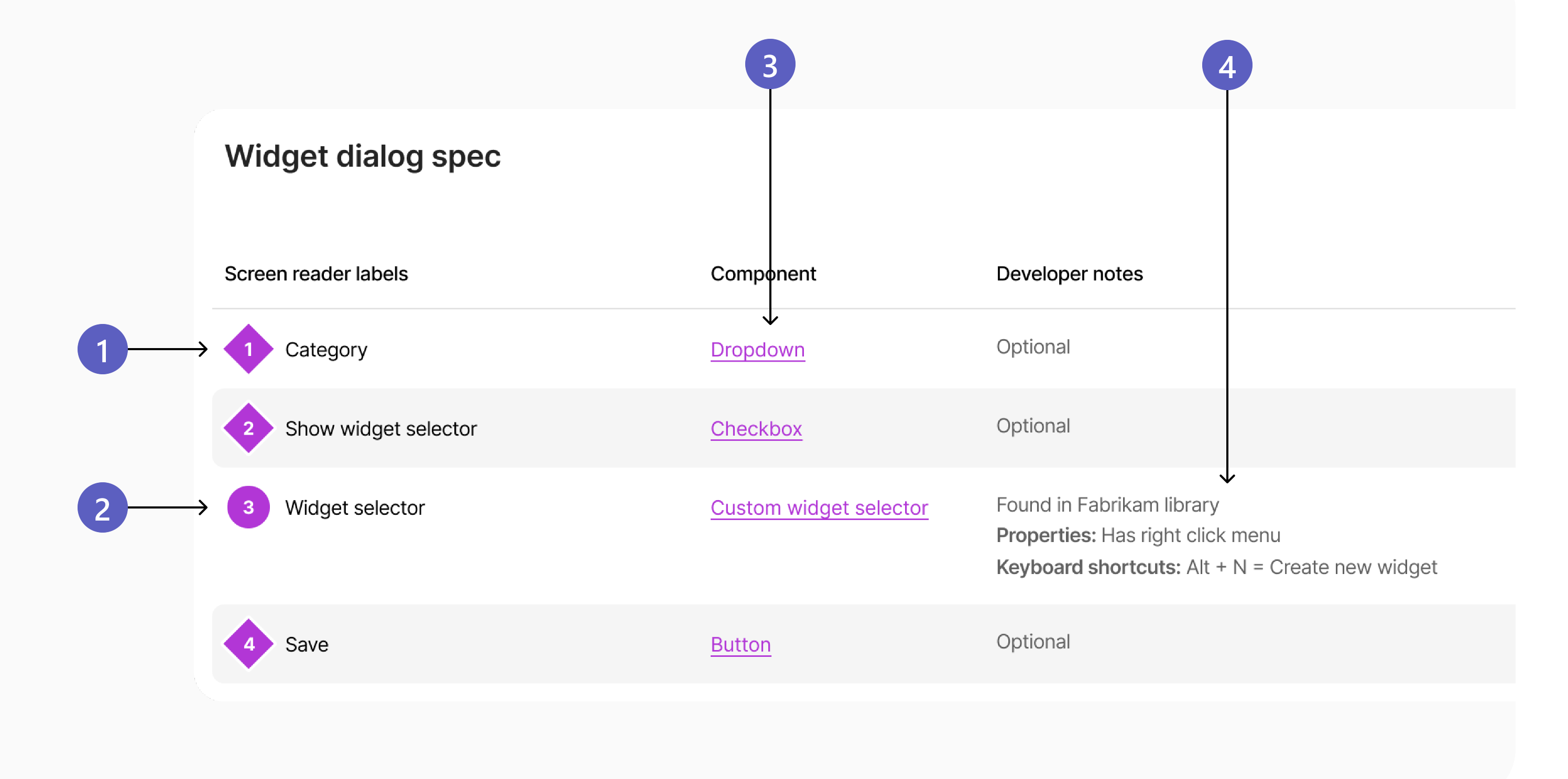Viewport: 1568px width, 779px height.
Task: Click the blue callout circle numbered 4
Action: click(x=1226, y=66)
